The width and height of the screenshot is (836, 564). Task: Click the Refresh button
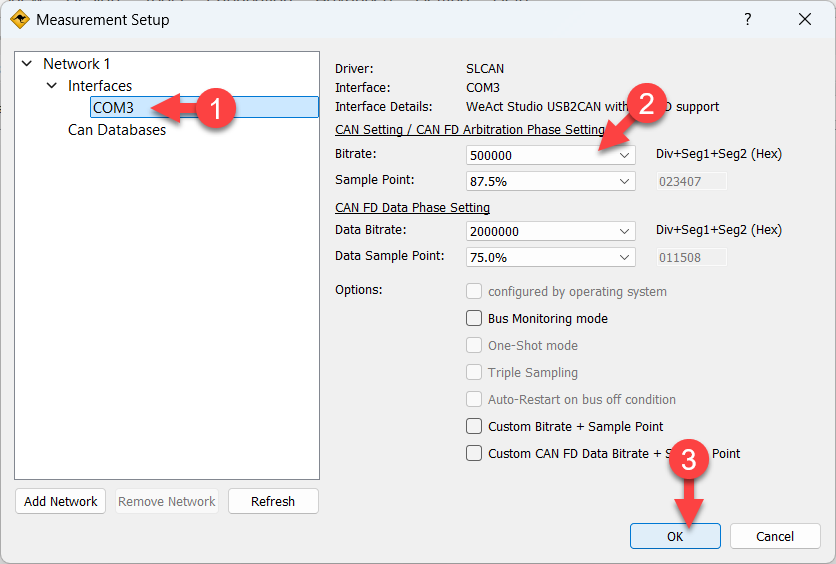[273, 502]
